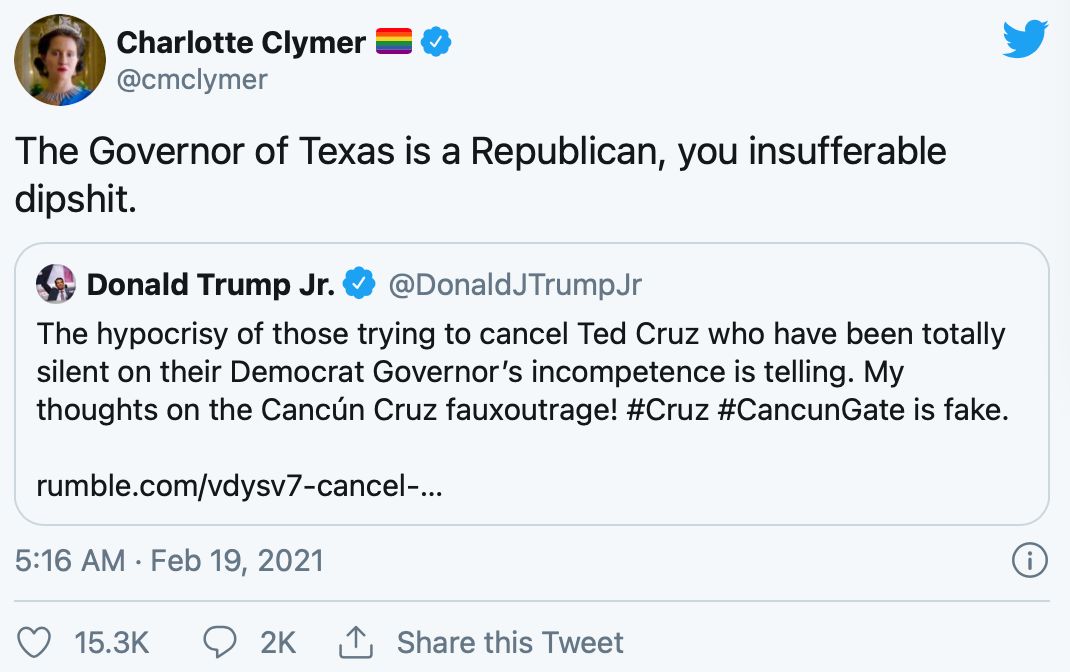The image size is (1070, 672).
Task: Click the 2K replies count
Action: [278, 642]
